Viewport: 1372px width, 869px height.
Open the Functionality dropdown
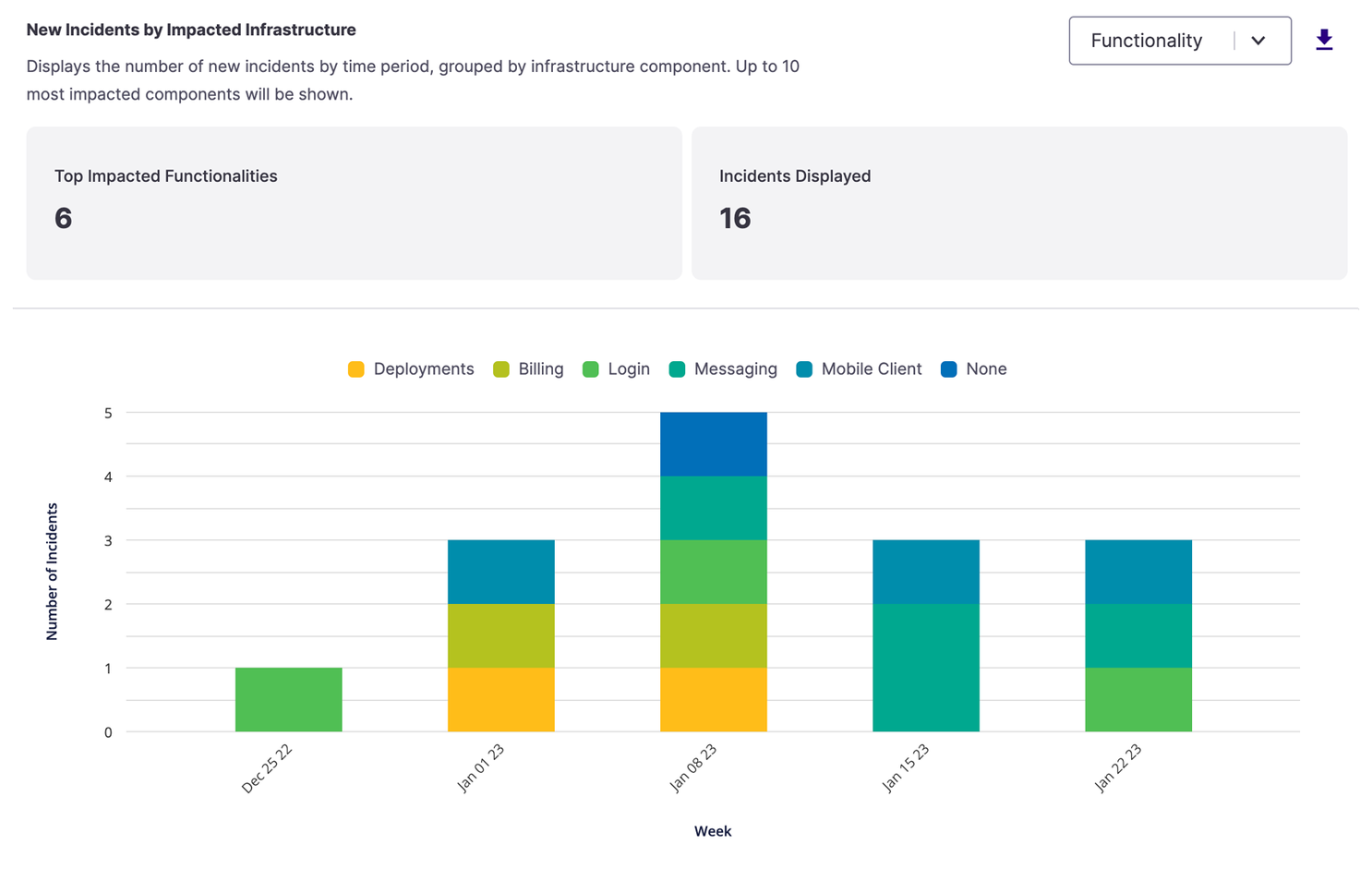click(x=1180, y=41)
